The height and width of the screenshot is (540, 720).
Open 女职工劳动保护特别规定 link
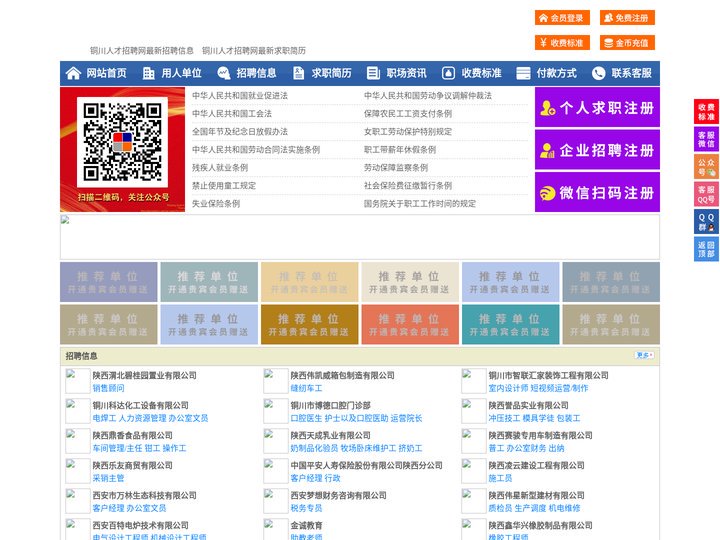point(408,131)
